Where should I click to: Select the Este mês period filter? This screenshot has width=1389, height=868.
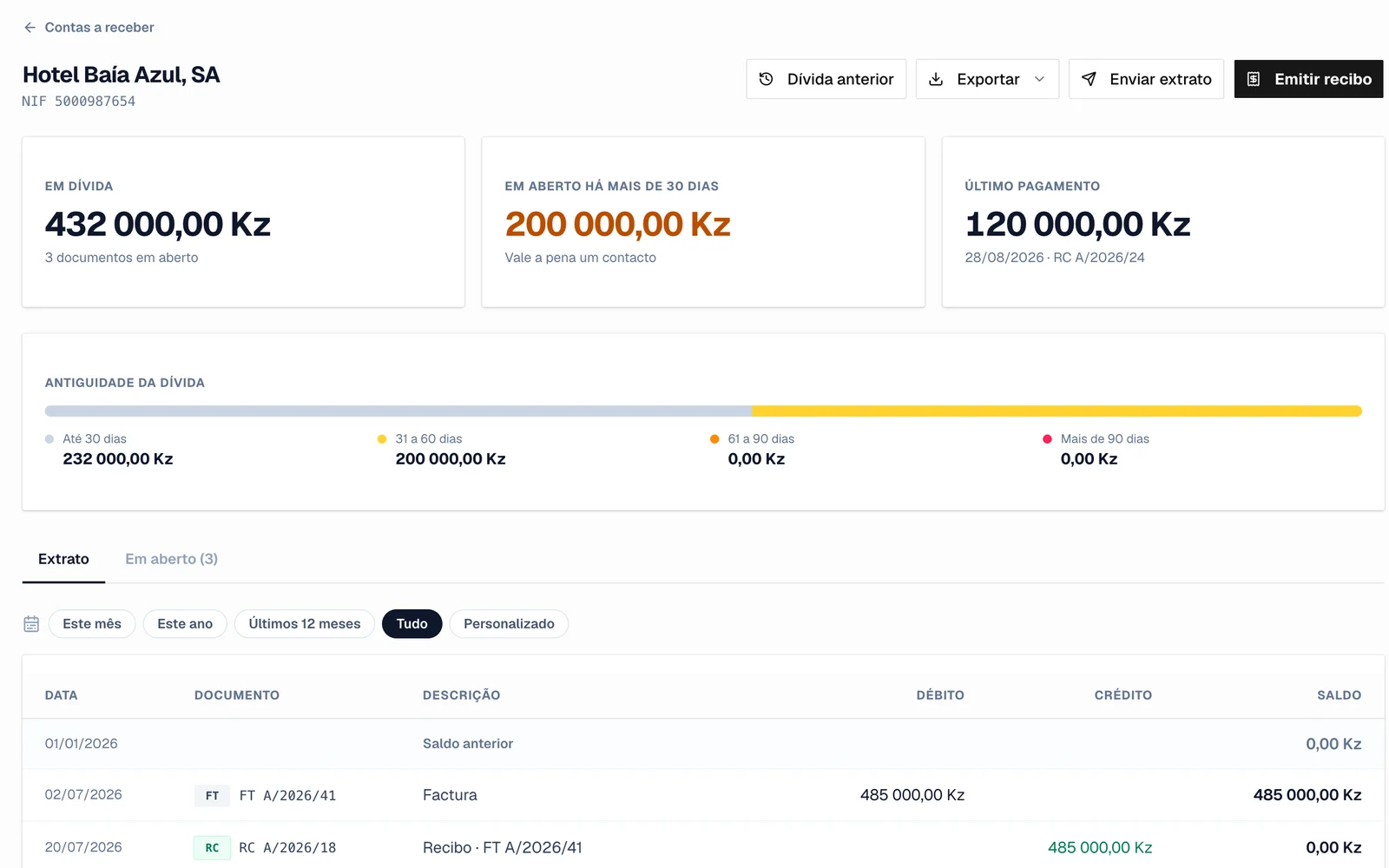click(x=92, y=624)
